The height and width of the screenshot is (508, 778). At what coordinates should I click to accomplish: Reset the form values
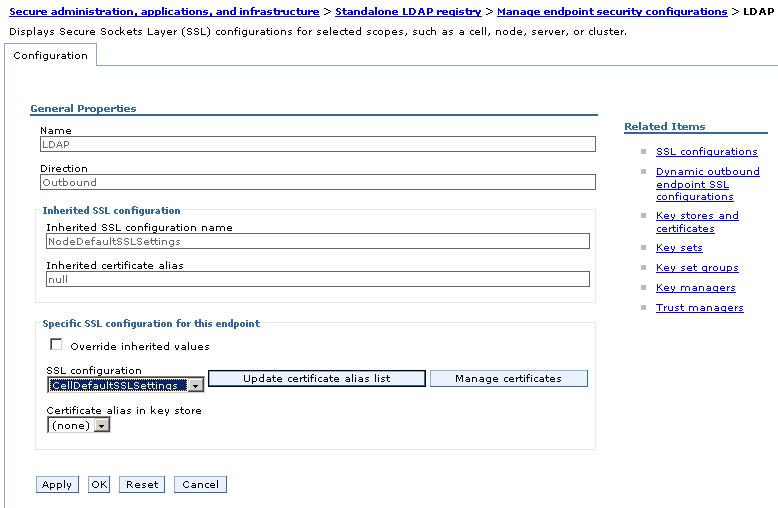(x=142, y=485)
